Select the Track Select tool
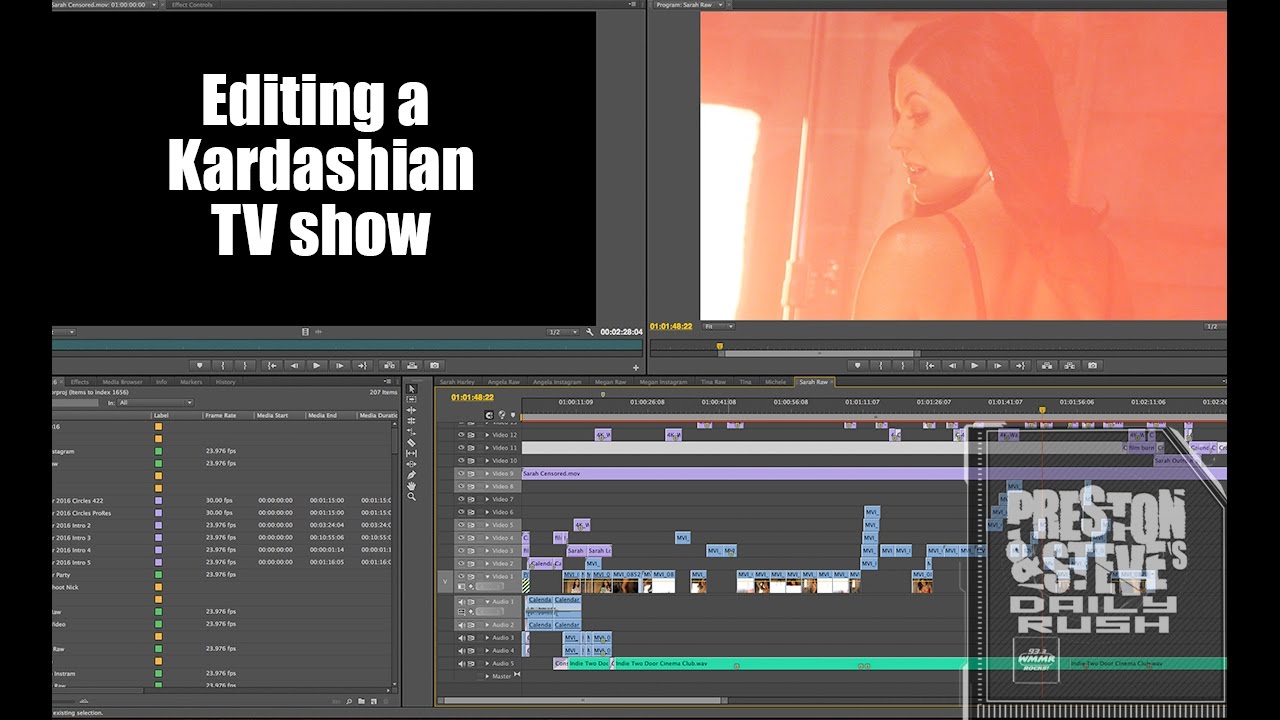Image resolution: width=1280 pixels, height=720 pixels. click(x=411, y=399)
